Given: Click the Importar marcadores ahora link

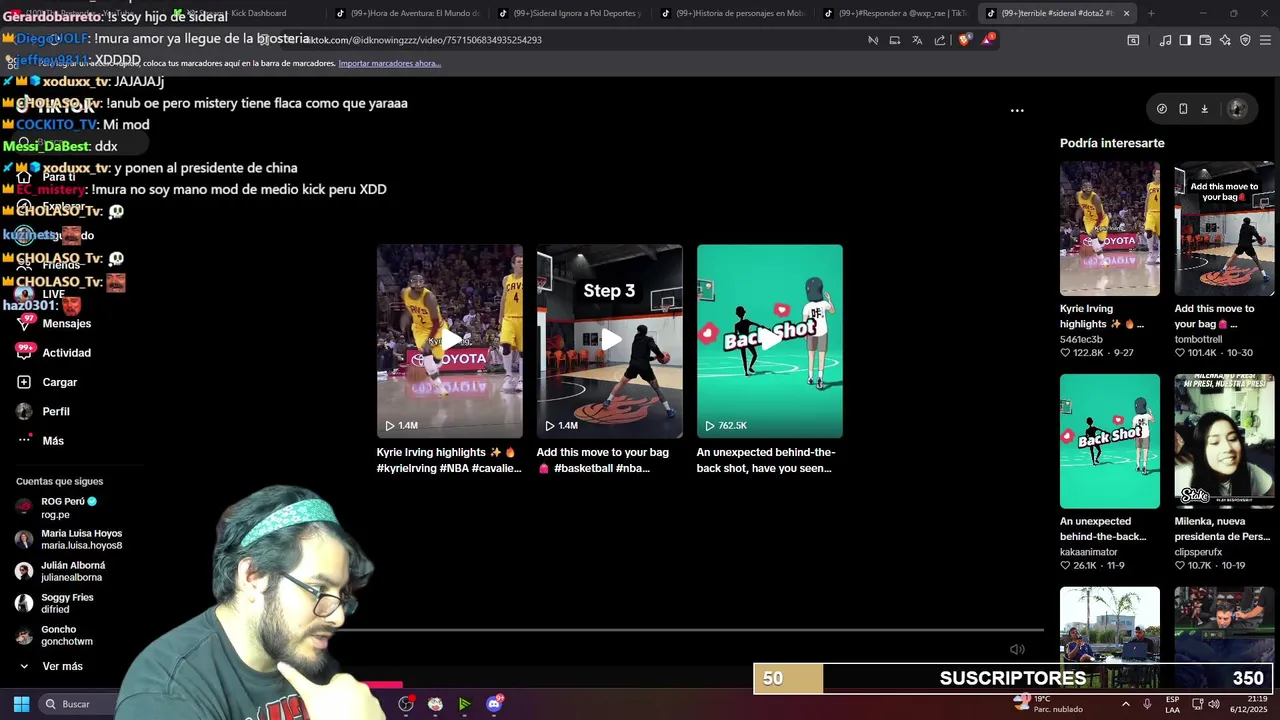Looking at the screenshot, I should pyautogui.click(x=389, y=63).
